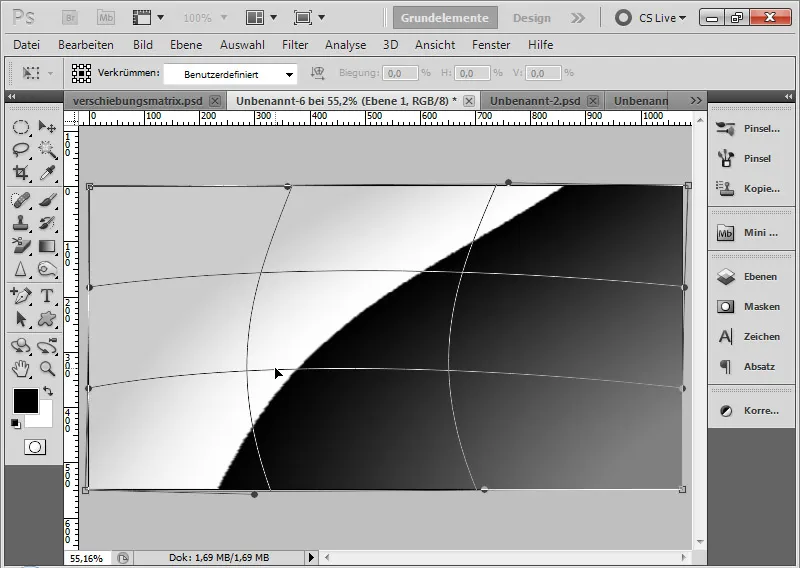Select the Grundelemente workspace
This screenshot has width=800, height=568.
click(445, 18)
